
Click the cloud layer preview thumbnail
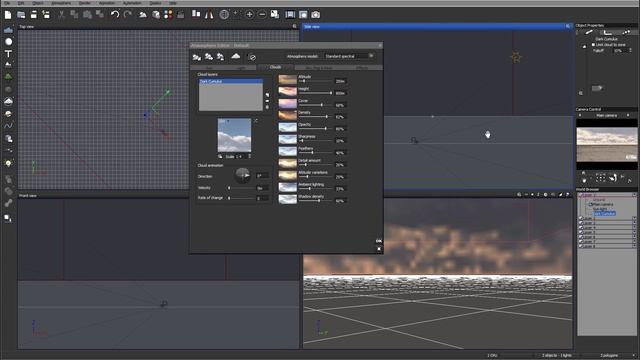point(234,135)
